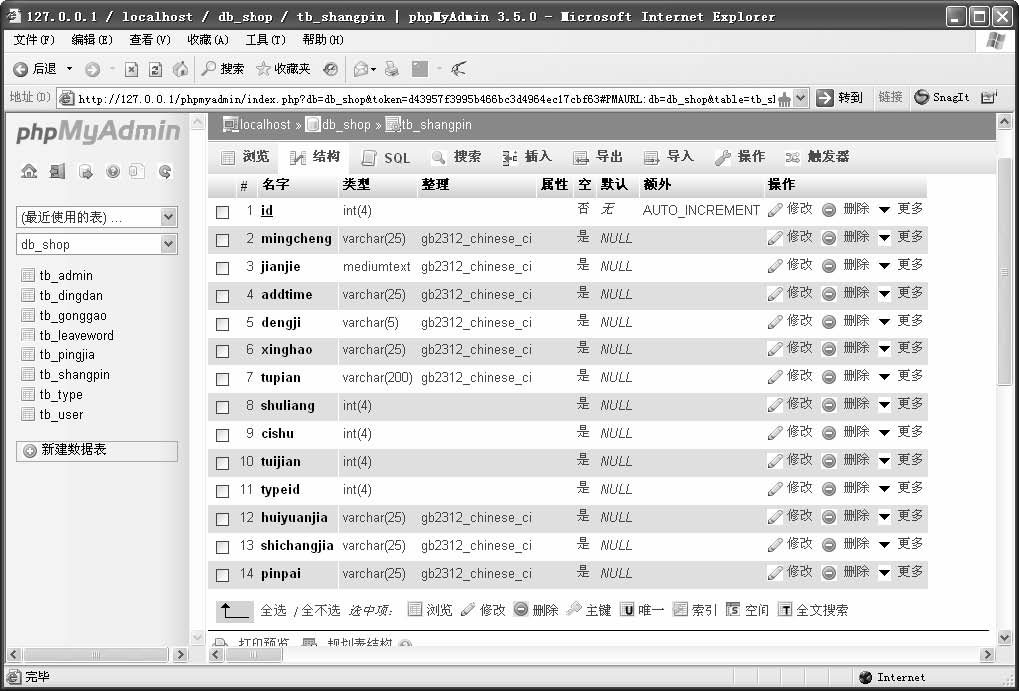The width and height of the screenshot is (1019, 691).
Task: Expand 更多 dropdown for xinghao row
Action: click(x=901, y=348)
